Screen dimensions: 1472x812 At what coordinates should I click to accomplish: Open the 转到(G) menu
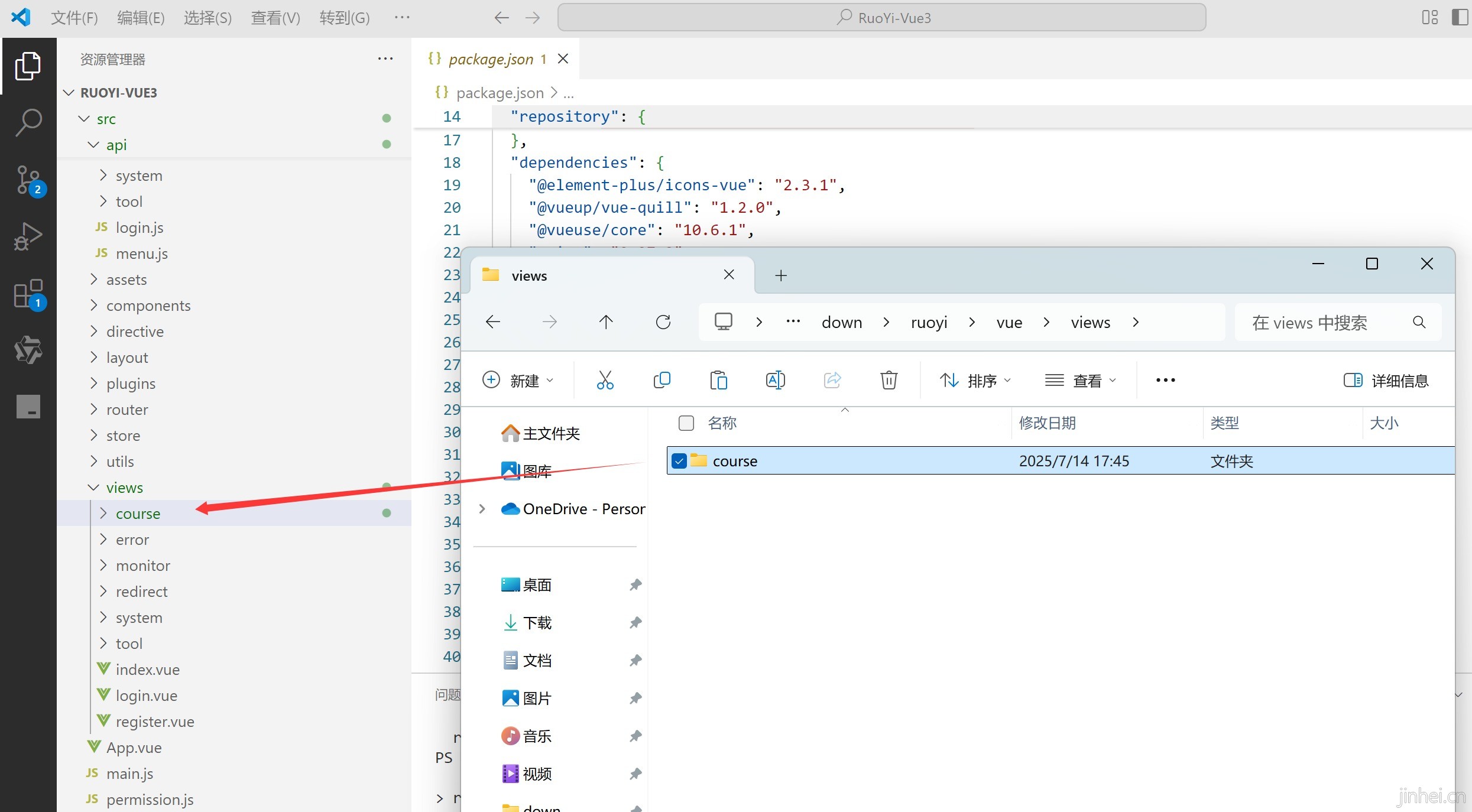(x=345, y=18)
